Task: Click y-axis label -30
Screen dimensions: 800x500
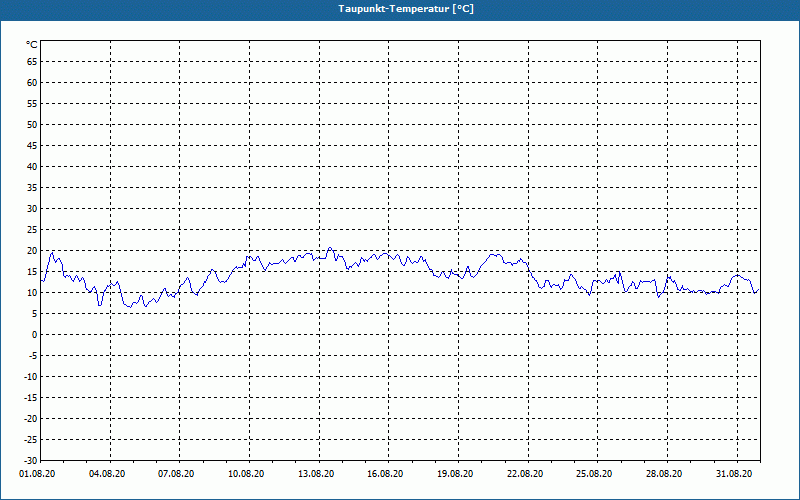Action: coord(31,461)
